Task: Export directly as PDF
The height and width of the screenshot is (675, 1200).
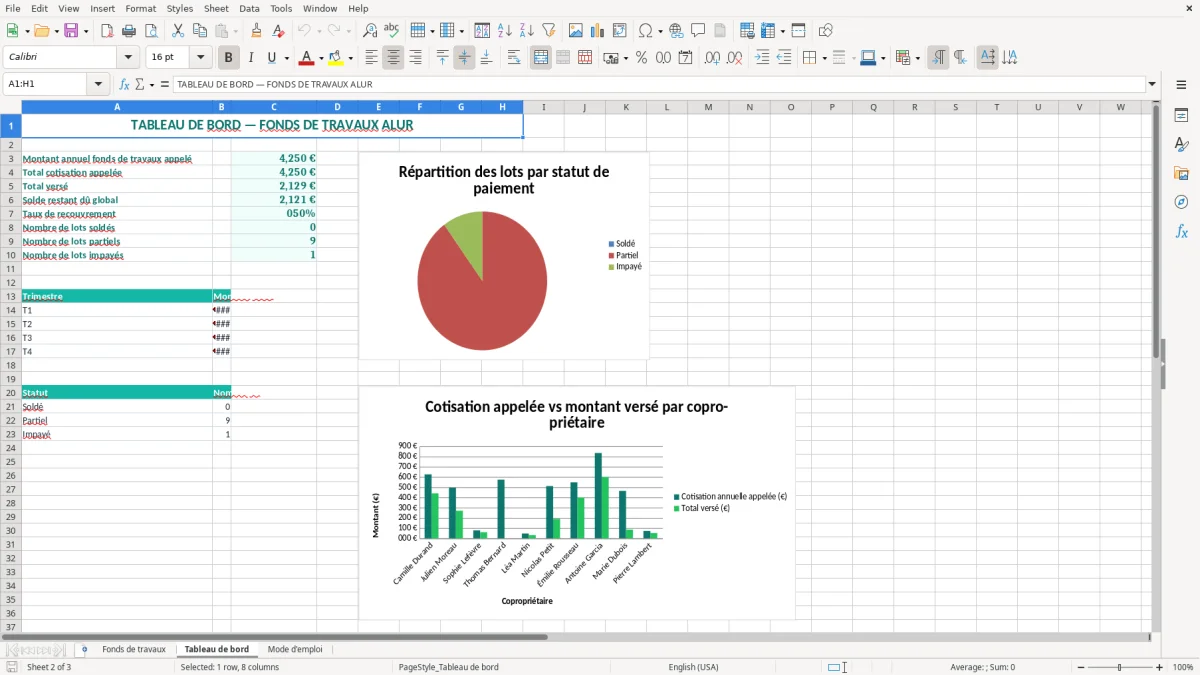Action: pos(107,31)
